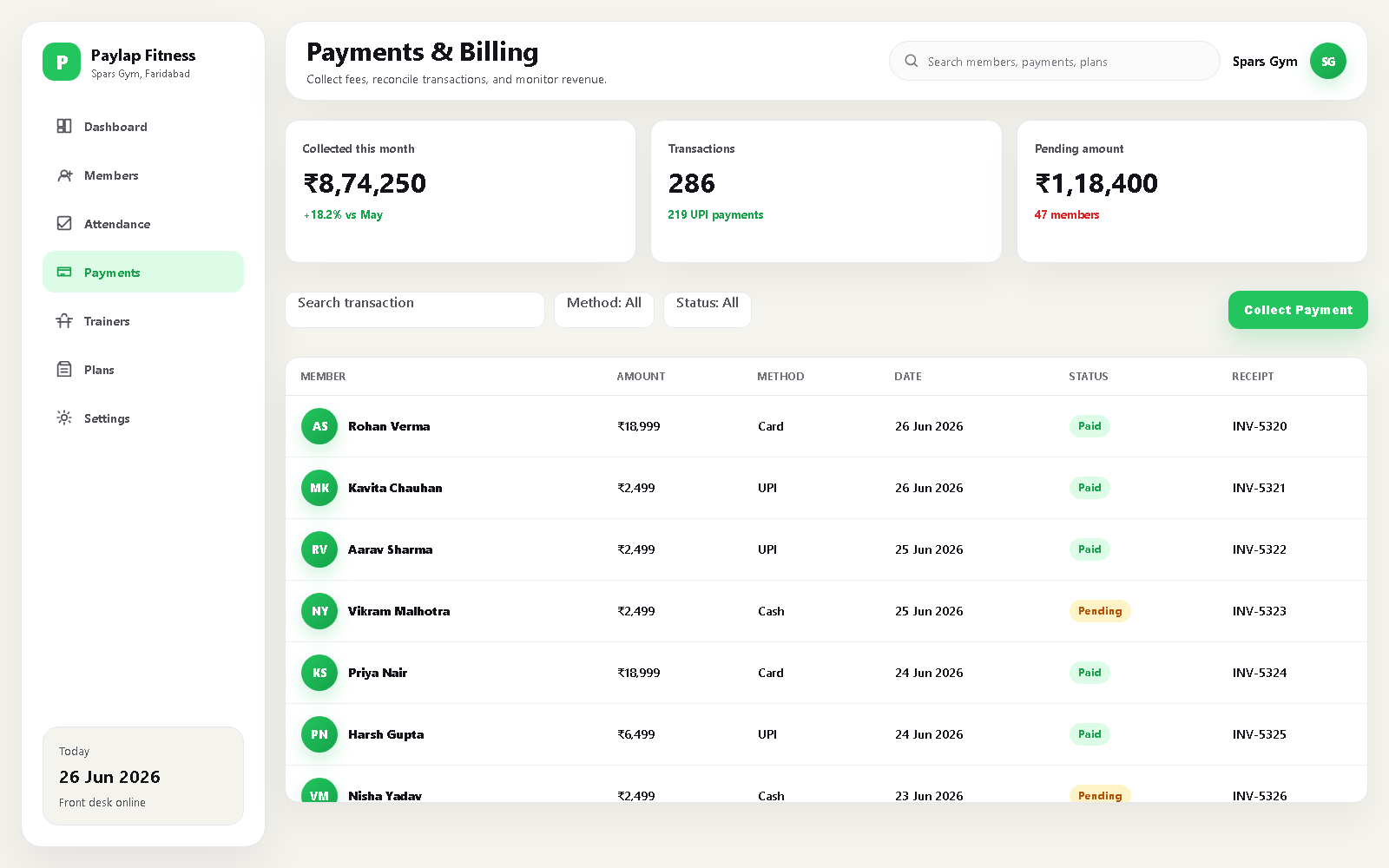The height and width of the screenshot is (868, 1389).
Task: Click the Pending badge for Vikram Malhotra
Action: 1100,611
